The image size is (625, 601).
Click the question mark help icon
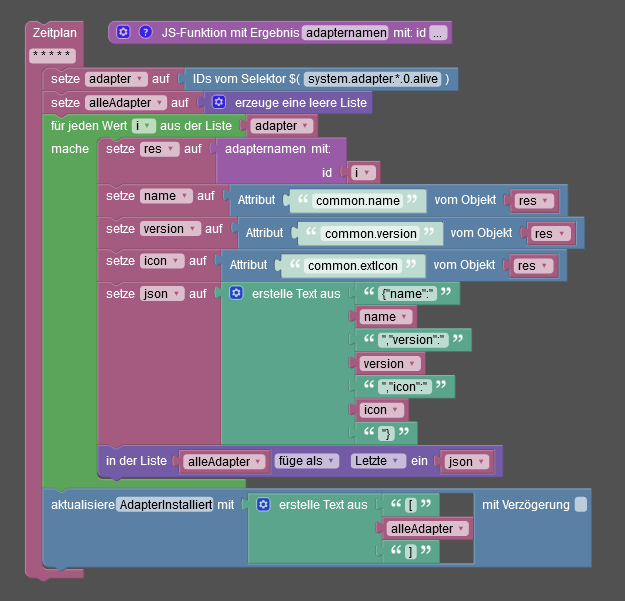click(145, 32)
